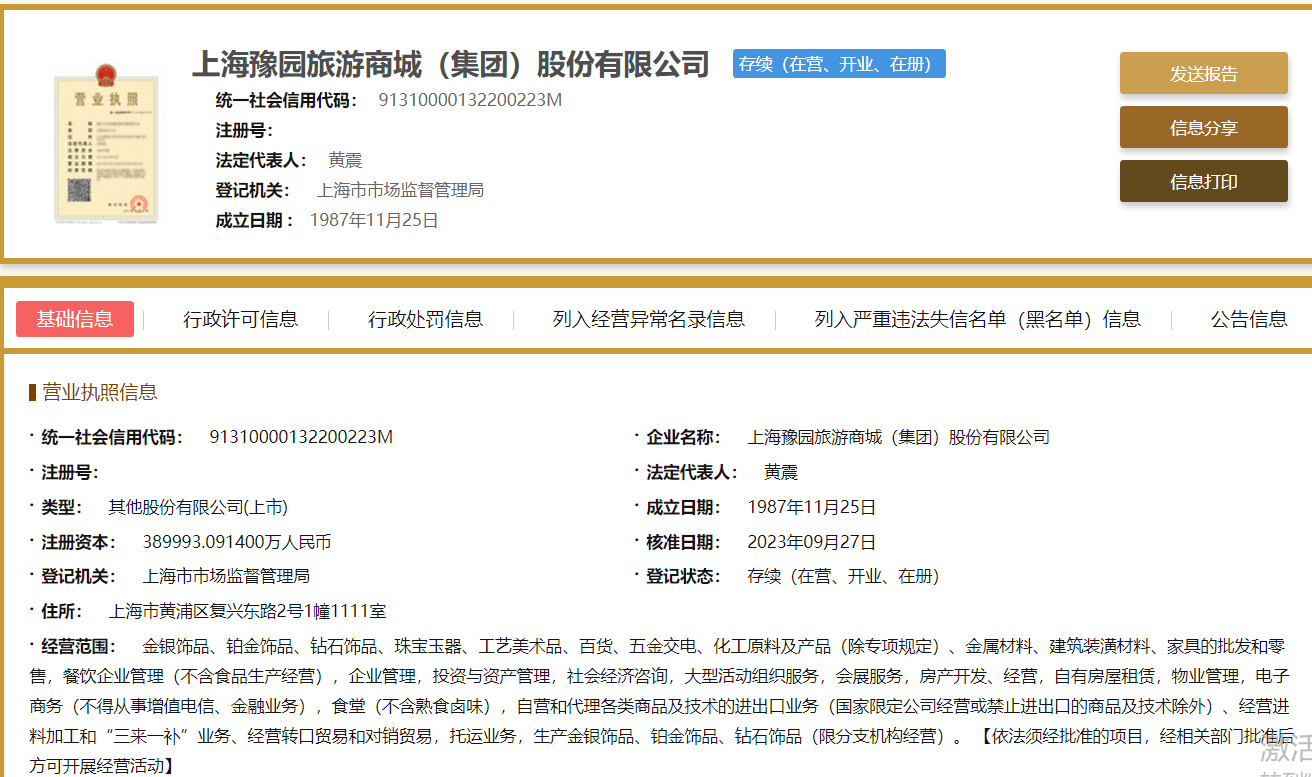
Task: Switch to the 行政许可信息 tab
Action: pyautogui.click(x=240, y=319)
